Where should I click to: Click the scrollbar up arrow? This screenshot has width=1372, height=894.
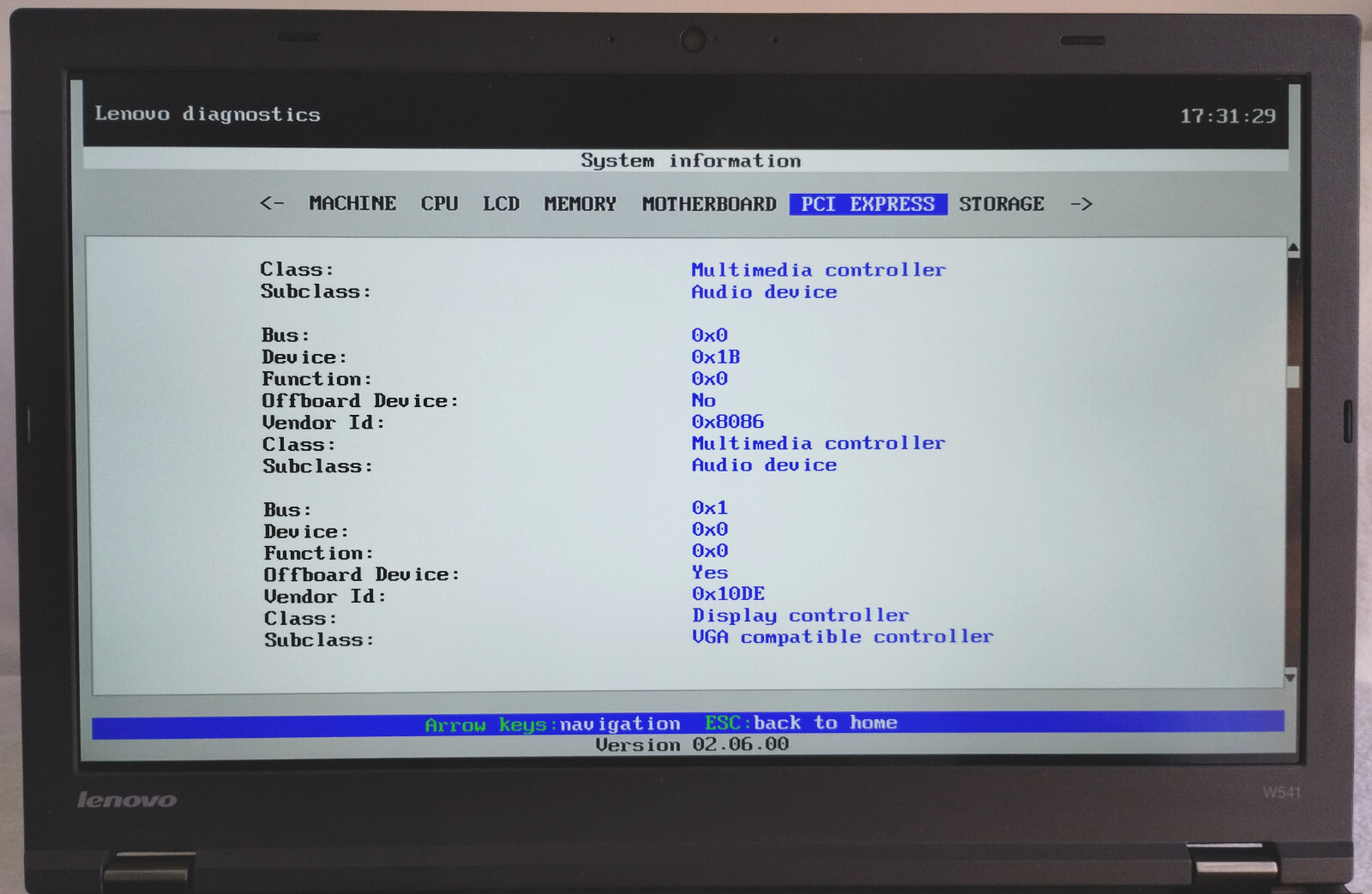[1292, 249]
